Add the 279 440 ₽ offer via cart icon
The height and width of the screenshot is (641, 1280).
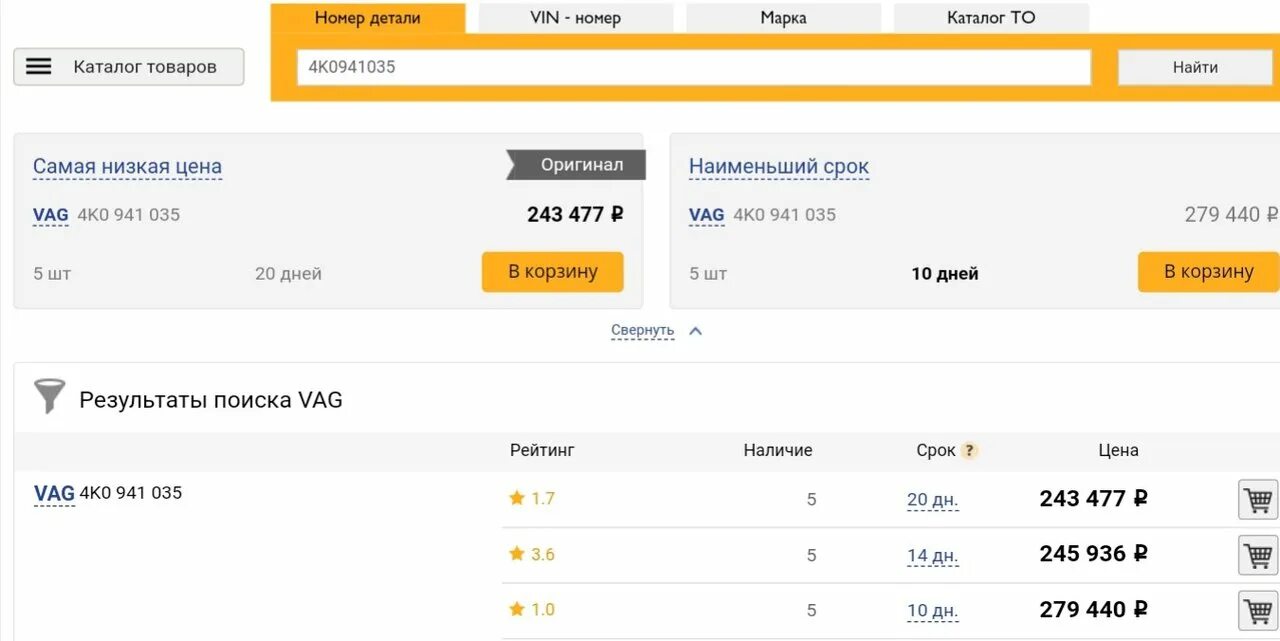point(1258,610)
